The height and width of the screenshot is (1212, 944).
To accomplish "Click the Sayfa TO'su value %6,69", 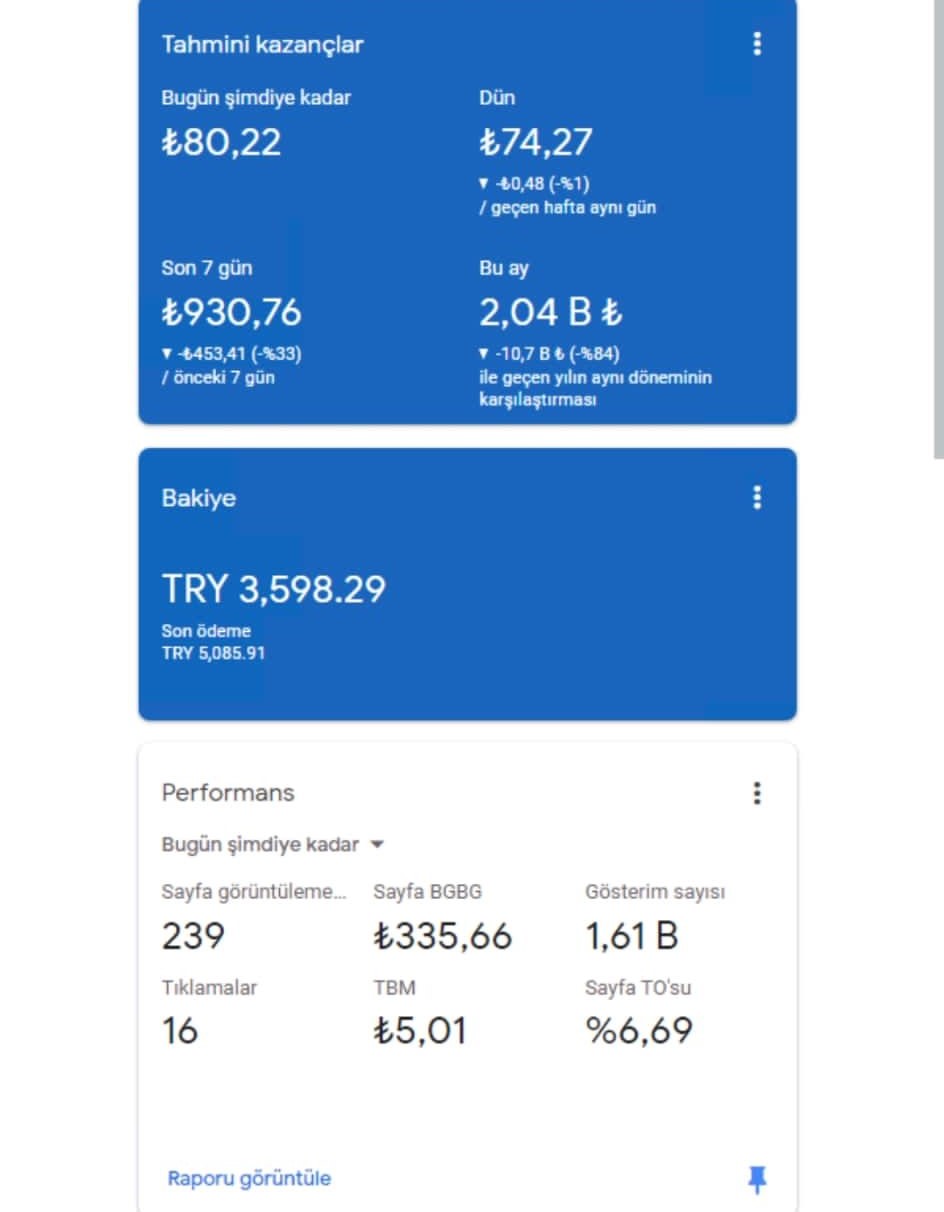I will pyautogui.click(x=639, y=1030).
